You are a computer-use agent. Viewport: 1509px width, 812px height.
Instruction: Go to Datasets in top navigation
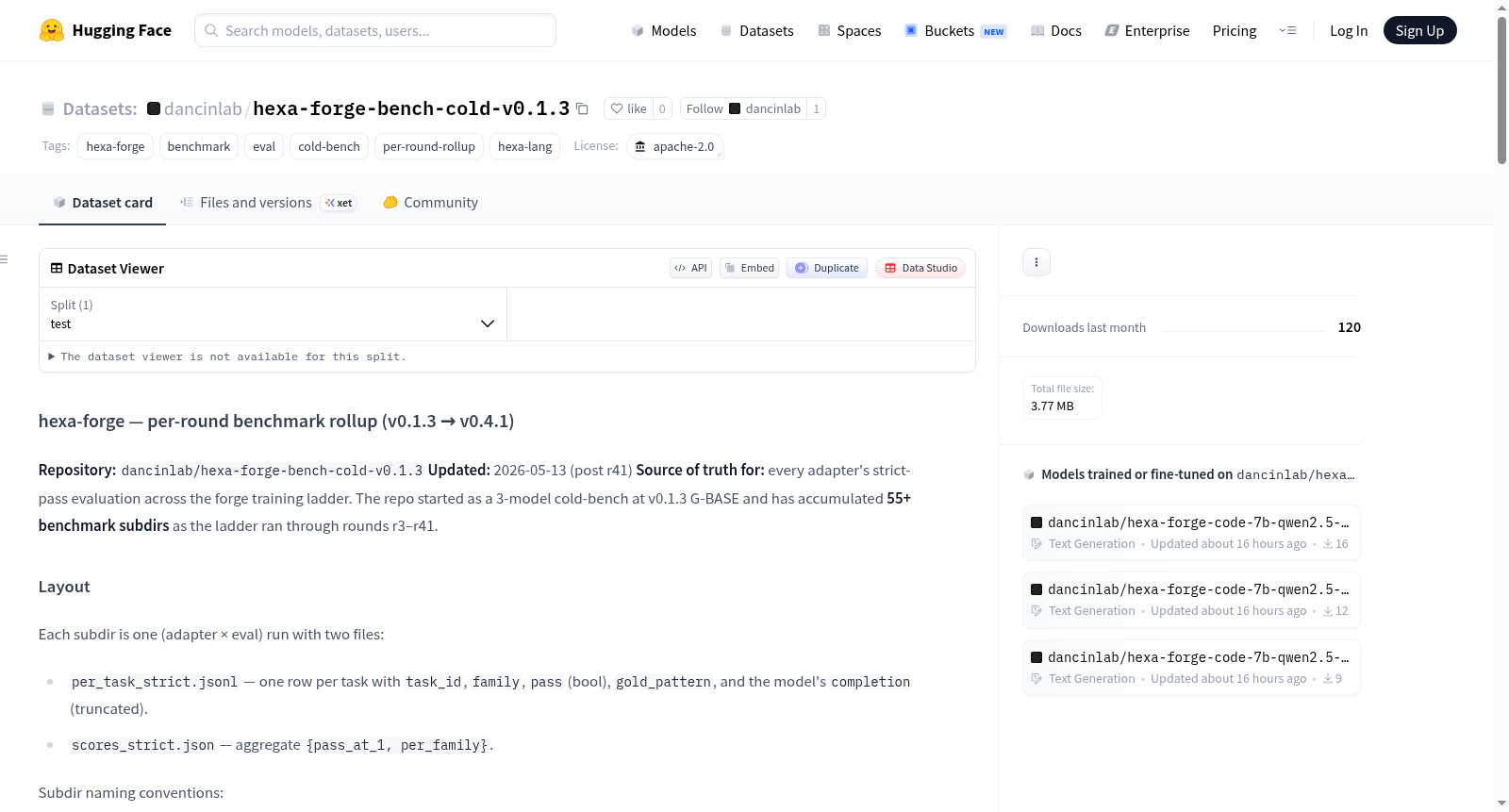756,31
